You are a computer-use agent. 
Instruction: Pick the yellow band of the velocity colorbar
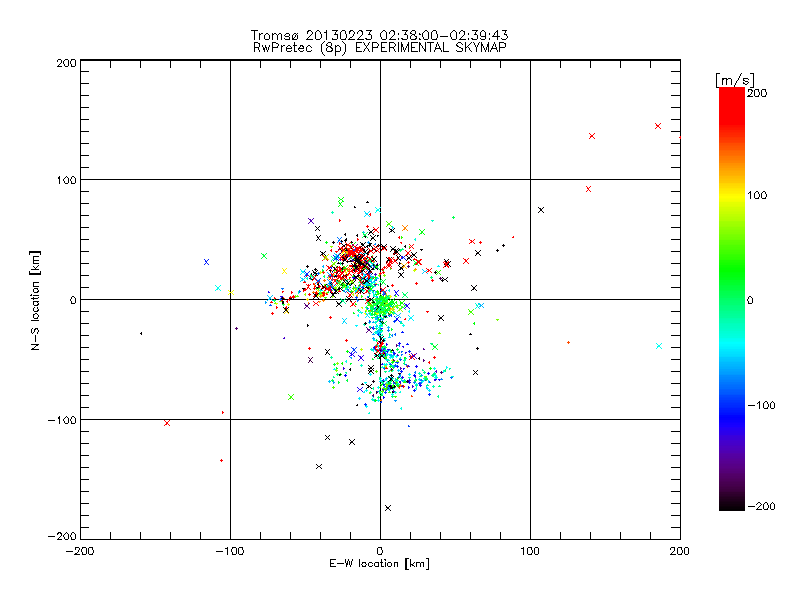pos(732,195)
